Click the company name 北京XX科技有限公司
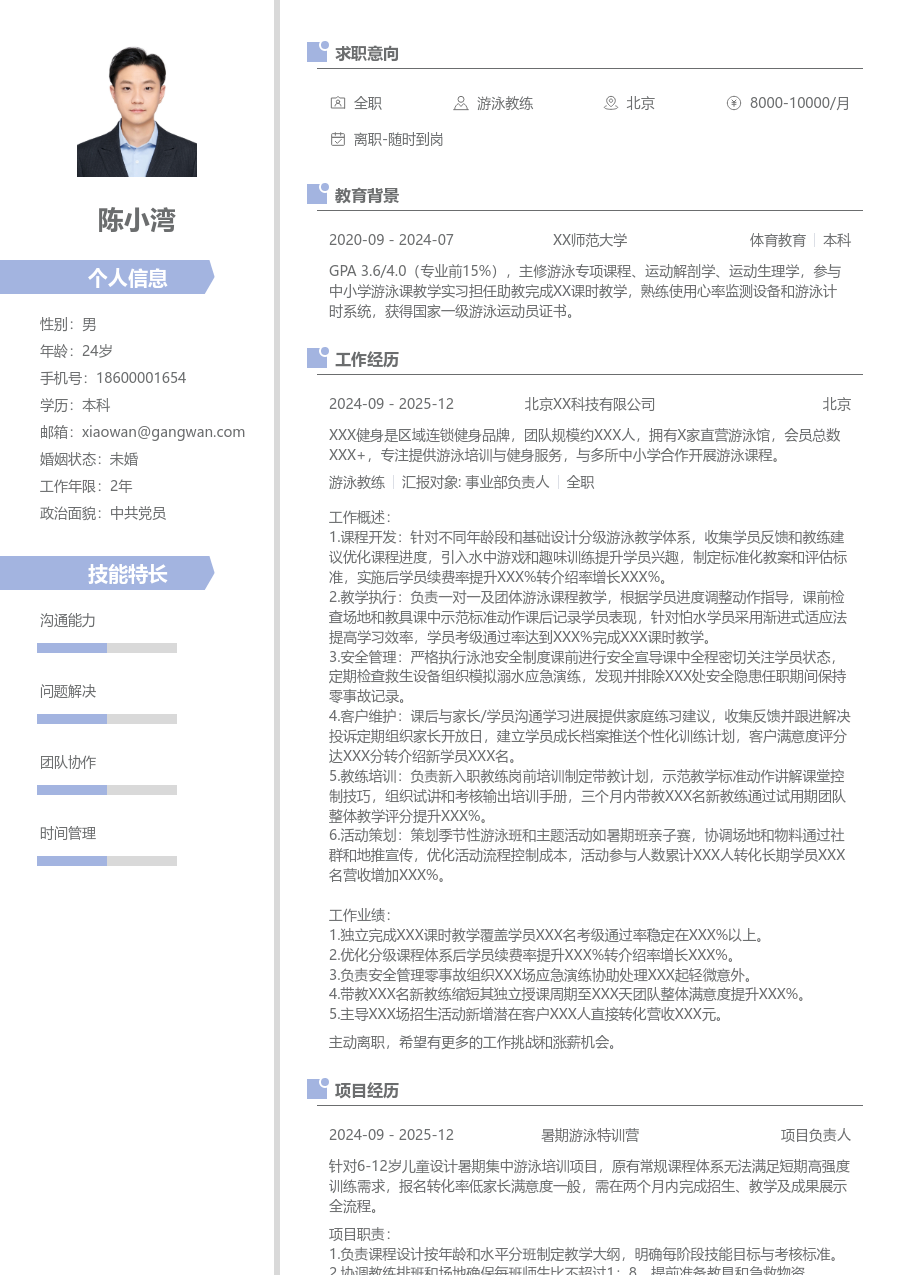 coord(589,404)
